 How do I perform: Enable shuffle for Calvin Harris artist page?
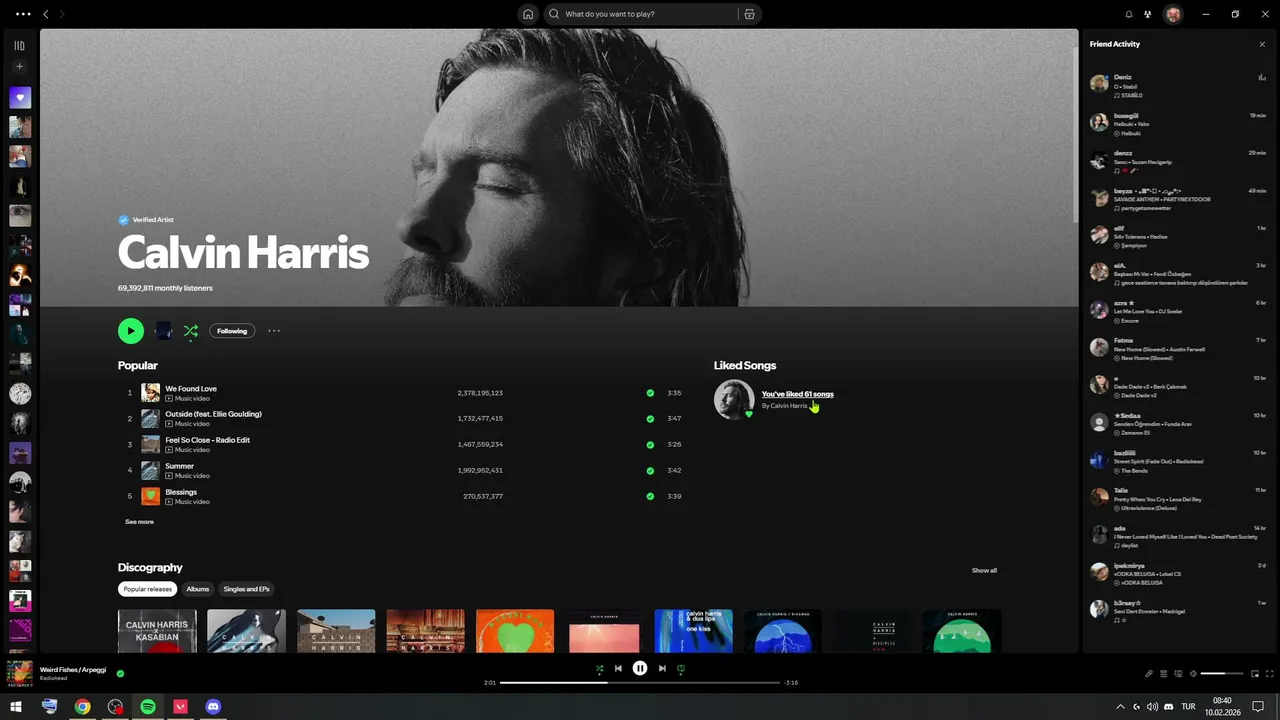tap(191, 331)
